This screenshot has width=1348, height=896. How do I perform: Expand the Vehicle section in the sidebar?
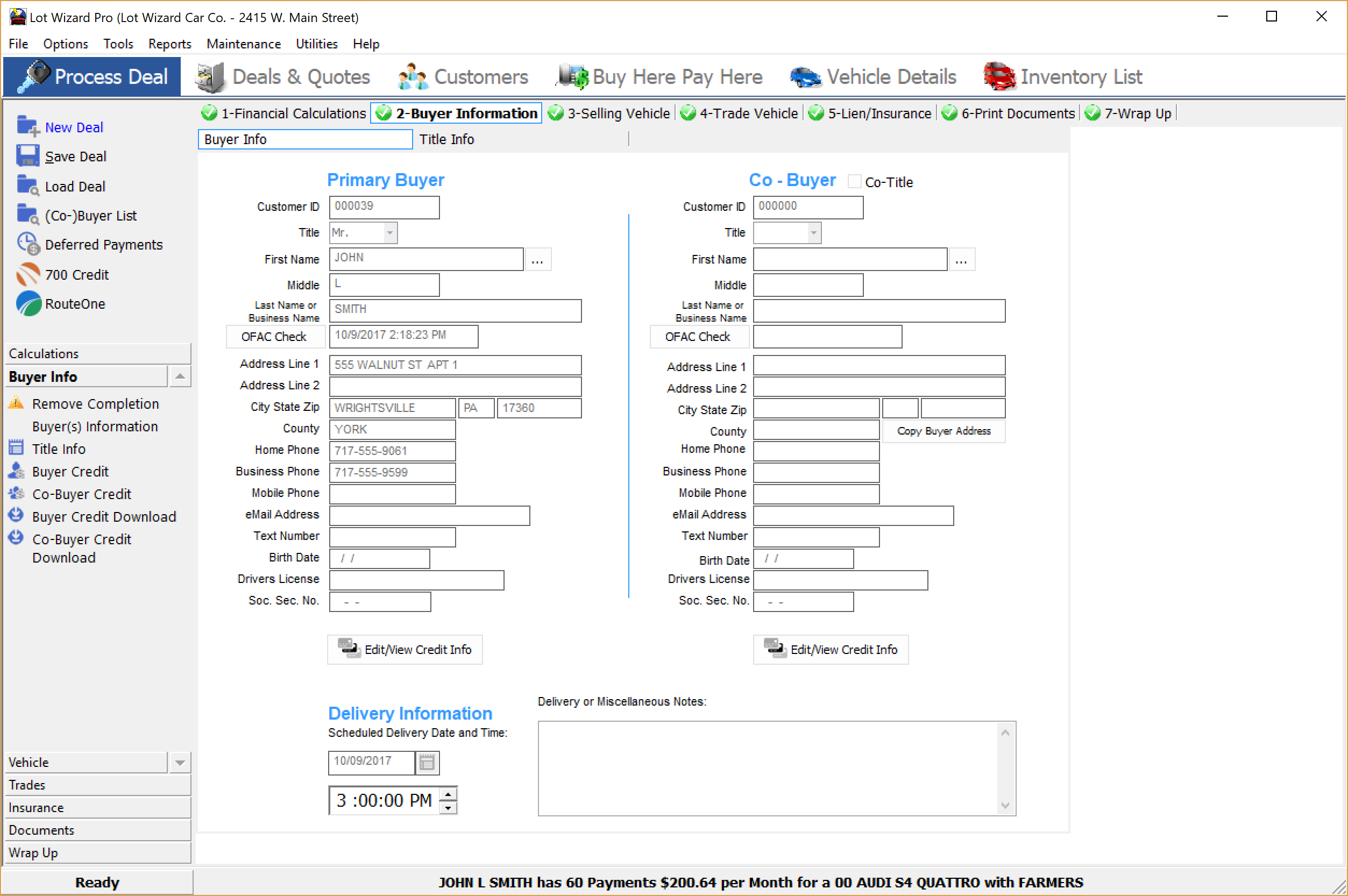click(x=180, y=762)
